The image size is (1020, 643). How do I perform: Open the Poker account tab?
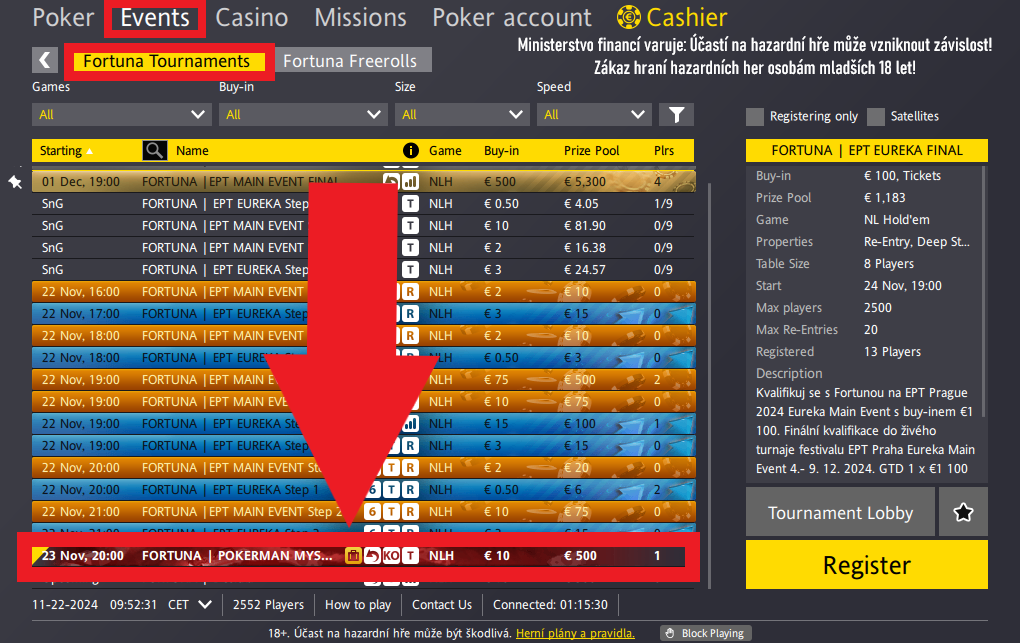512,18
